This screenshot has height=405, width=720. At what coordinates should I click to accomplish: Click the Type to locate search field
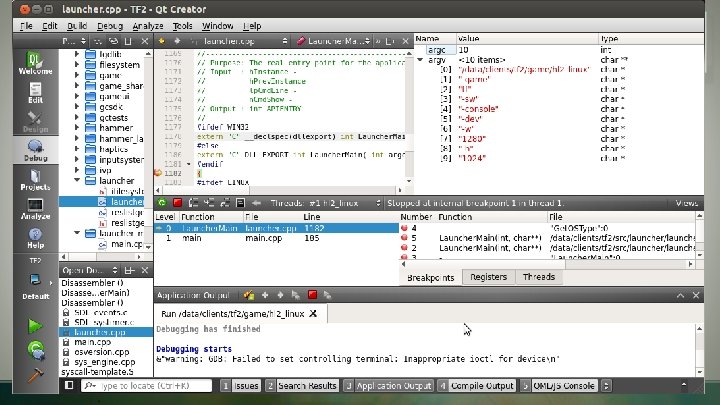click(x=147, y=386)
